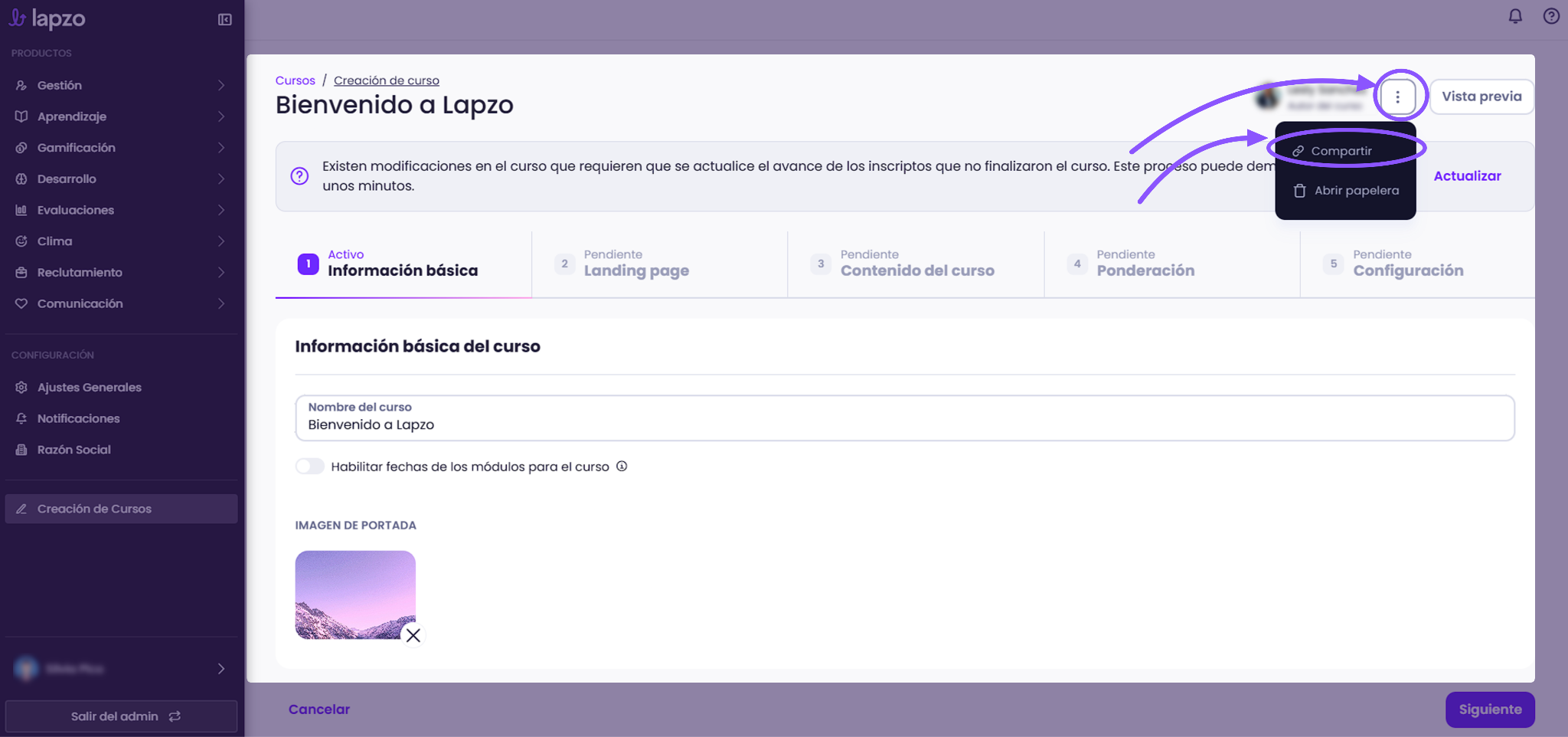The width and height of the screenshot is (1568, 737).
Task: Enable module dates toggle for the course
Action: pos(310,466)
